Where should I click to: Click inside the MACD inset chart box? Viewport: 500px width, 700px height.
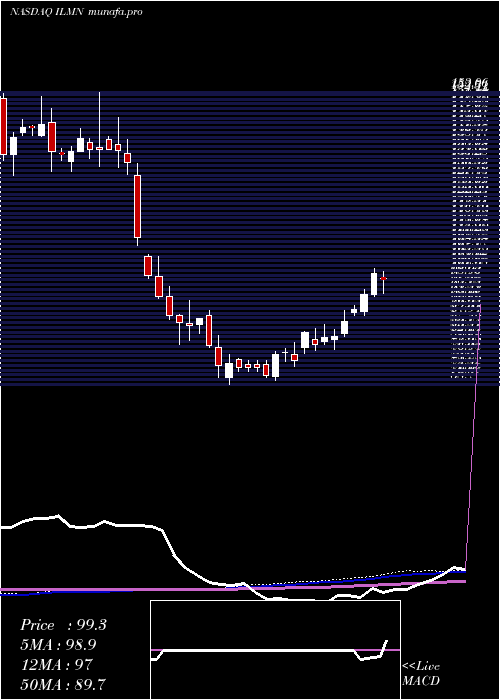(275, 650)
